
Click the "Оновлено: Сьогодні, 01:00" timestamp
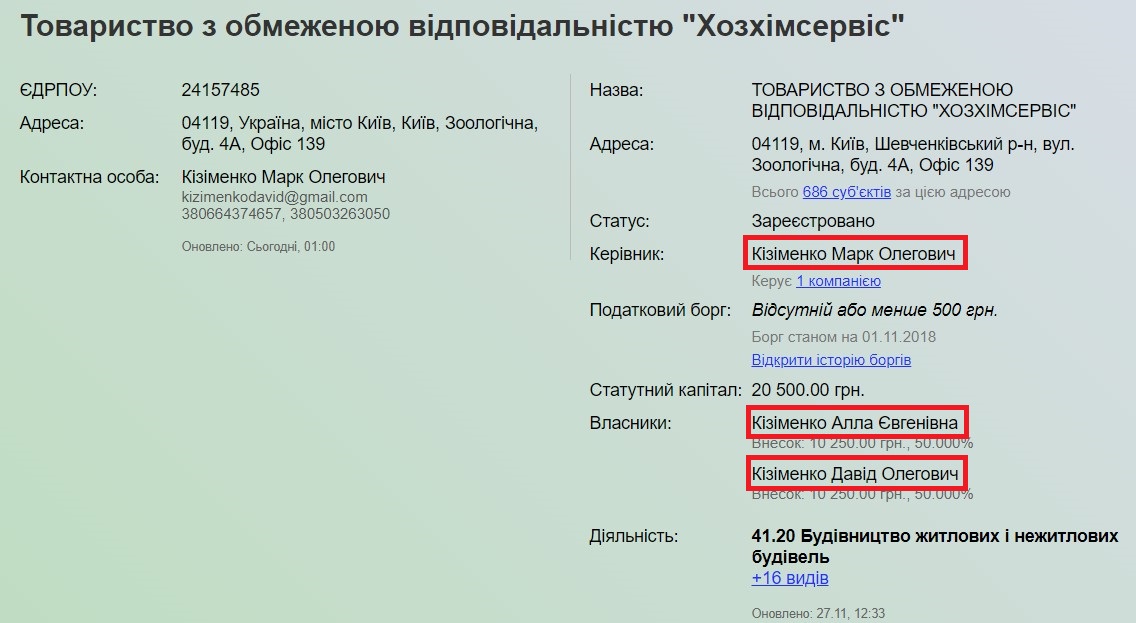tap(258, 246)
